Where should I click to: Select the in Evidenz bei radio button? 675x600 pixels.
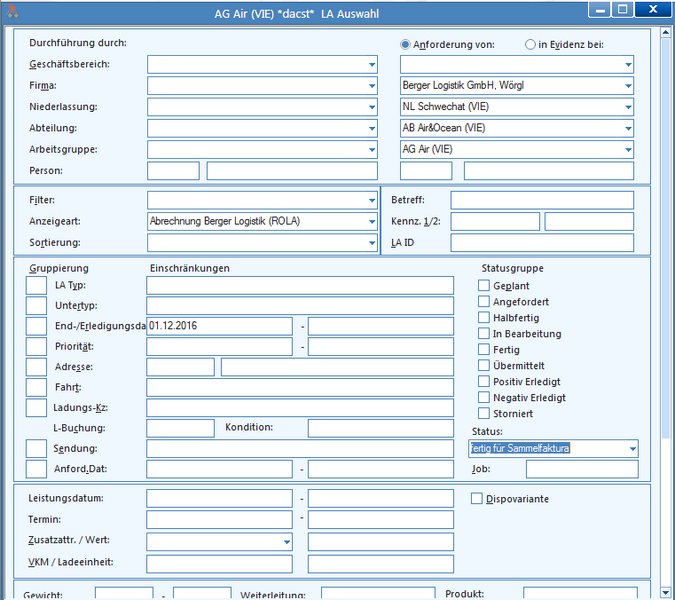coord(530,44)
